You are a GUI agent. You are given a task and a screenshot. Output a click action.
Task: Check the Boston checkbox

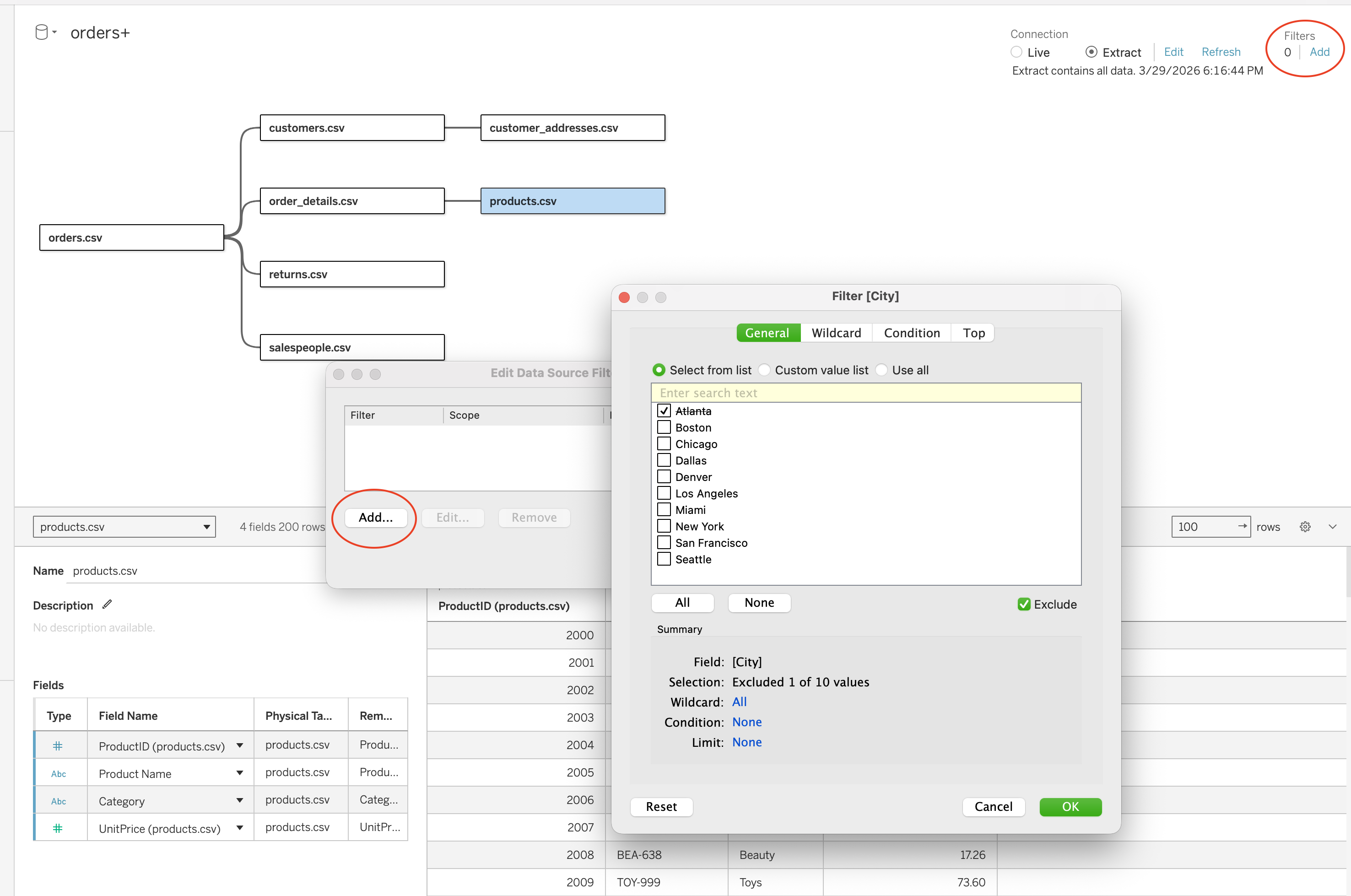(664, 427)
